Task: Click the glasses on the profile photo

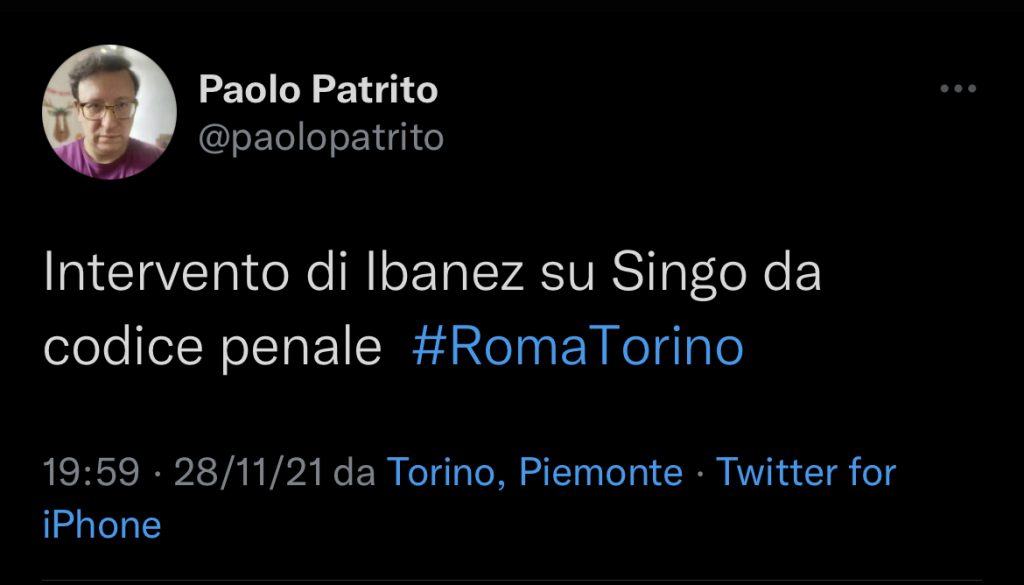Action: click(106, 108)
